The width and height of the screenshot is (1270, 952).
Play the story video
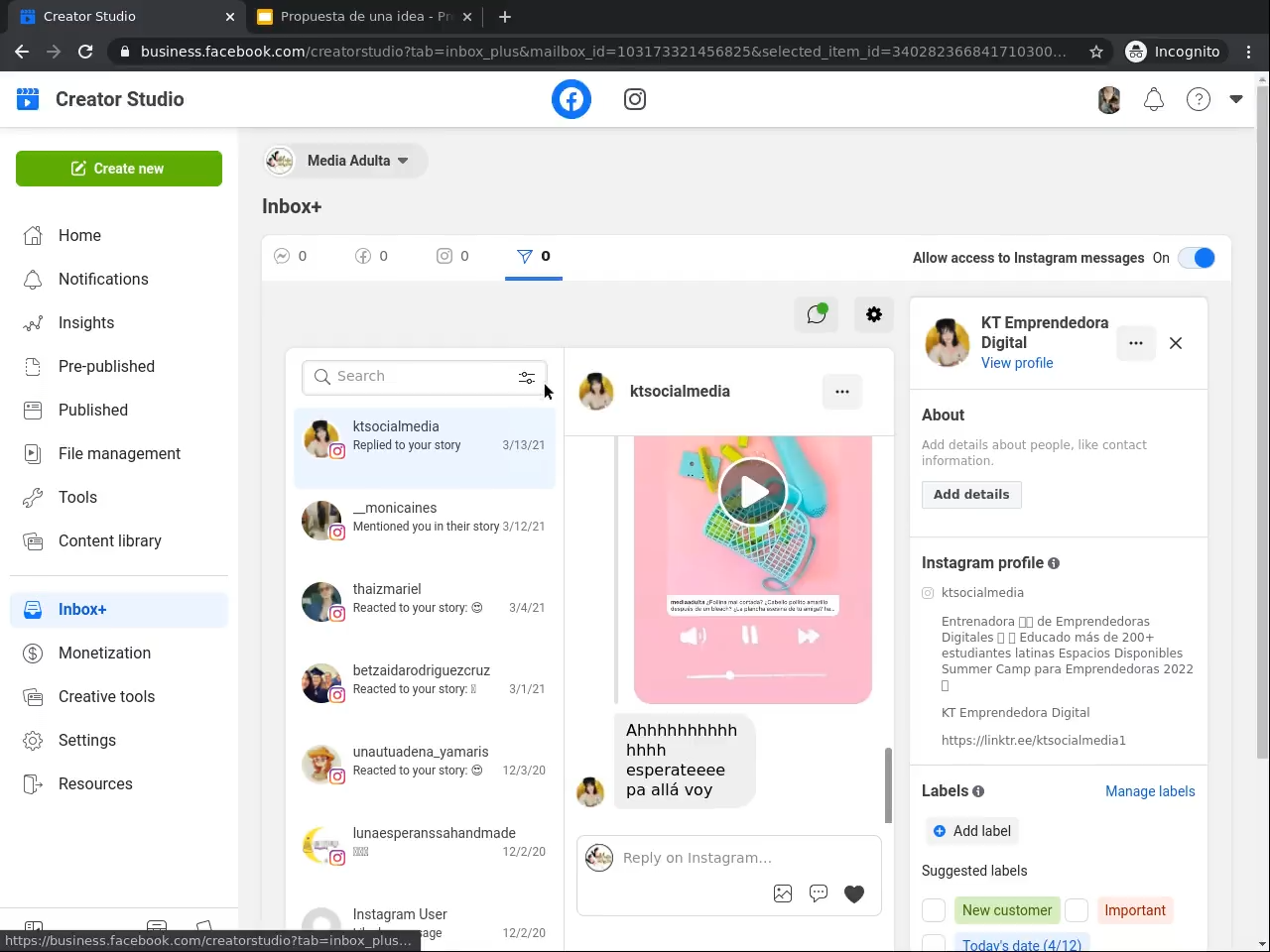click(x=753, y=492)
